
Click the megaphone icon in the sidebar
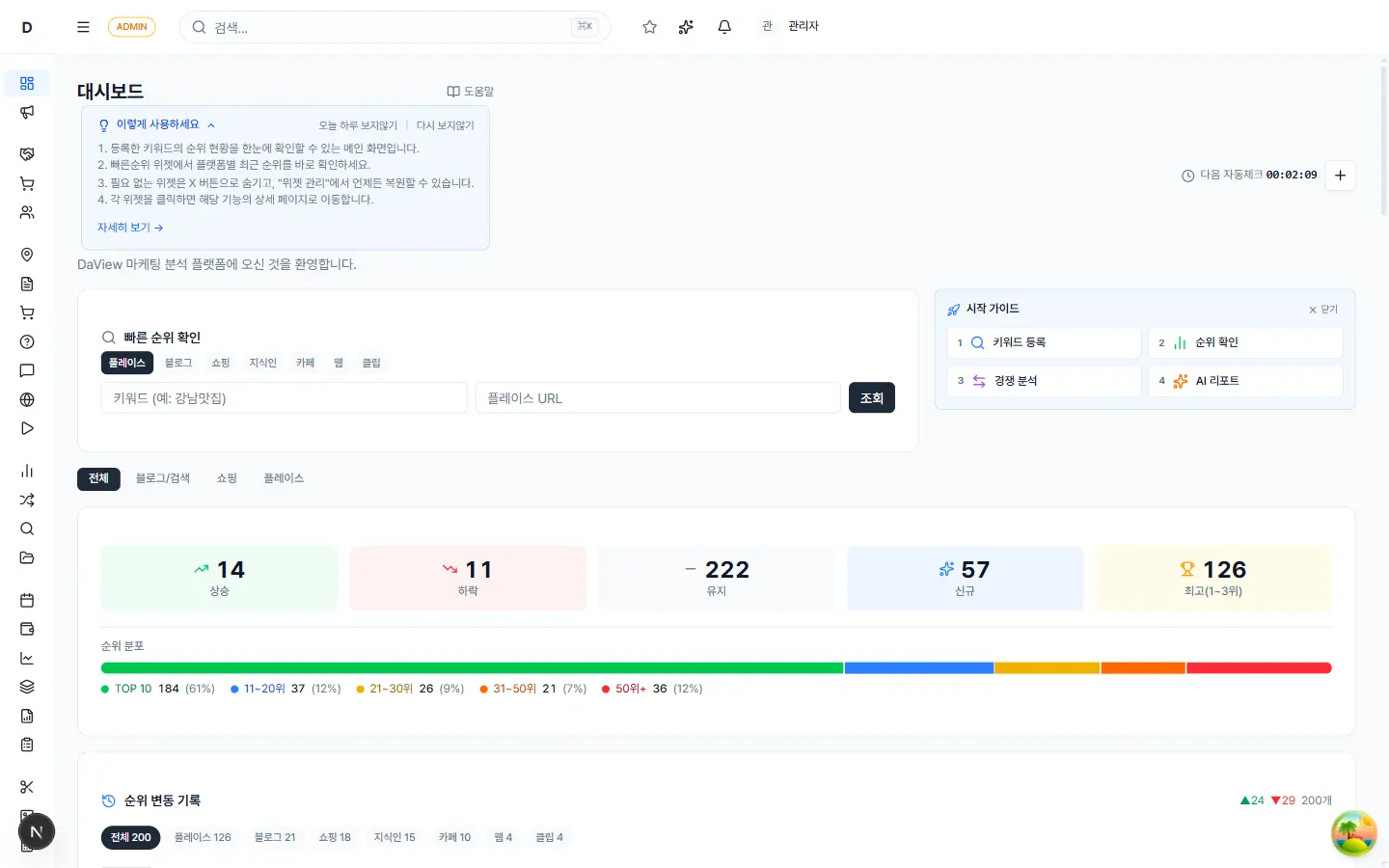coord(27,112)
